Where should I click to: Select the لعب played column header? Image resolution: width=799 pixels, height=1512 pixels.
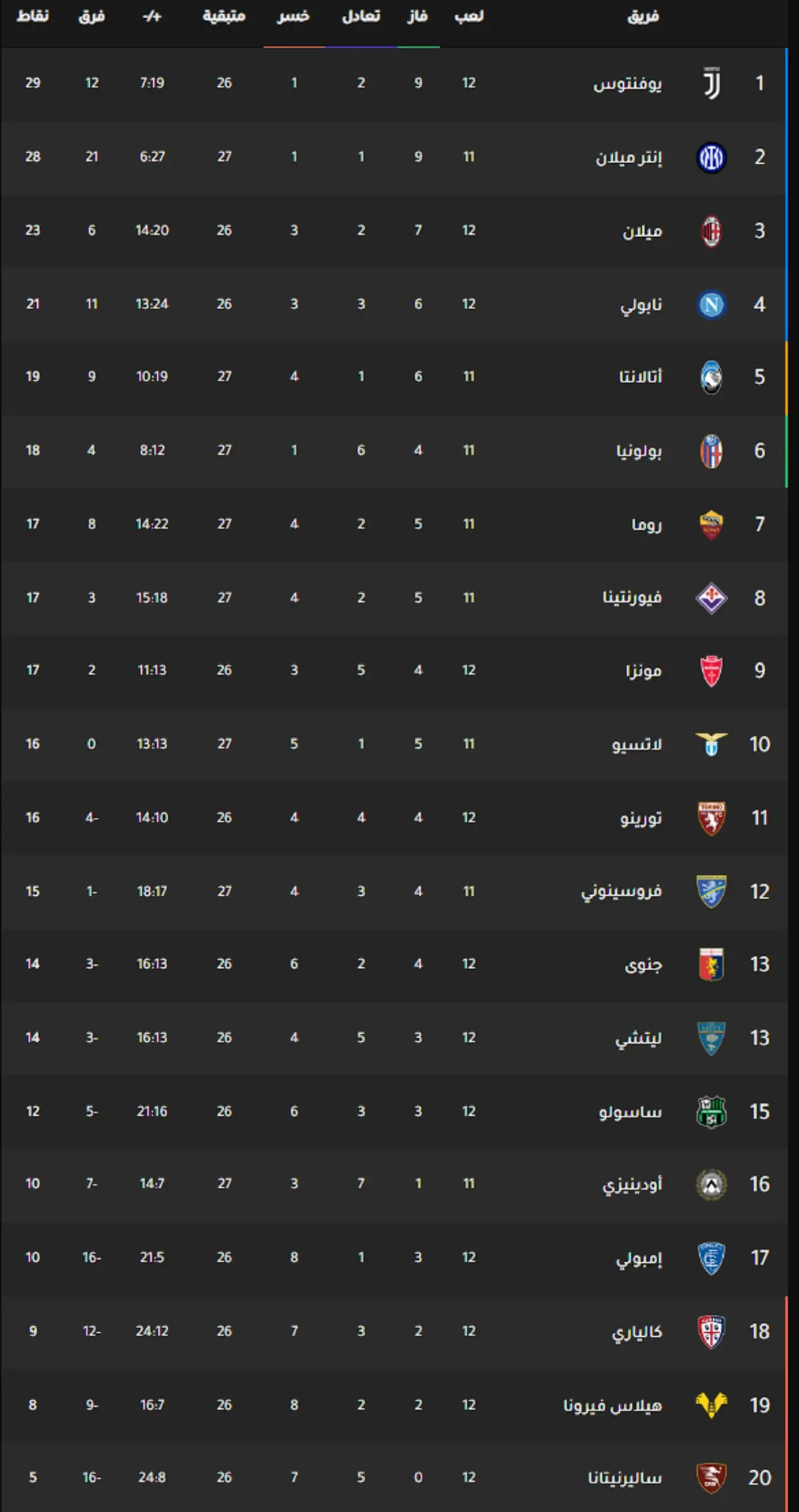tap(469, 17)
